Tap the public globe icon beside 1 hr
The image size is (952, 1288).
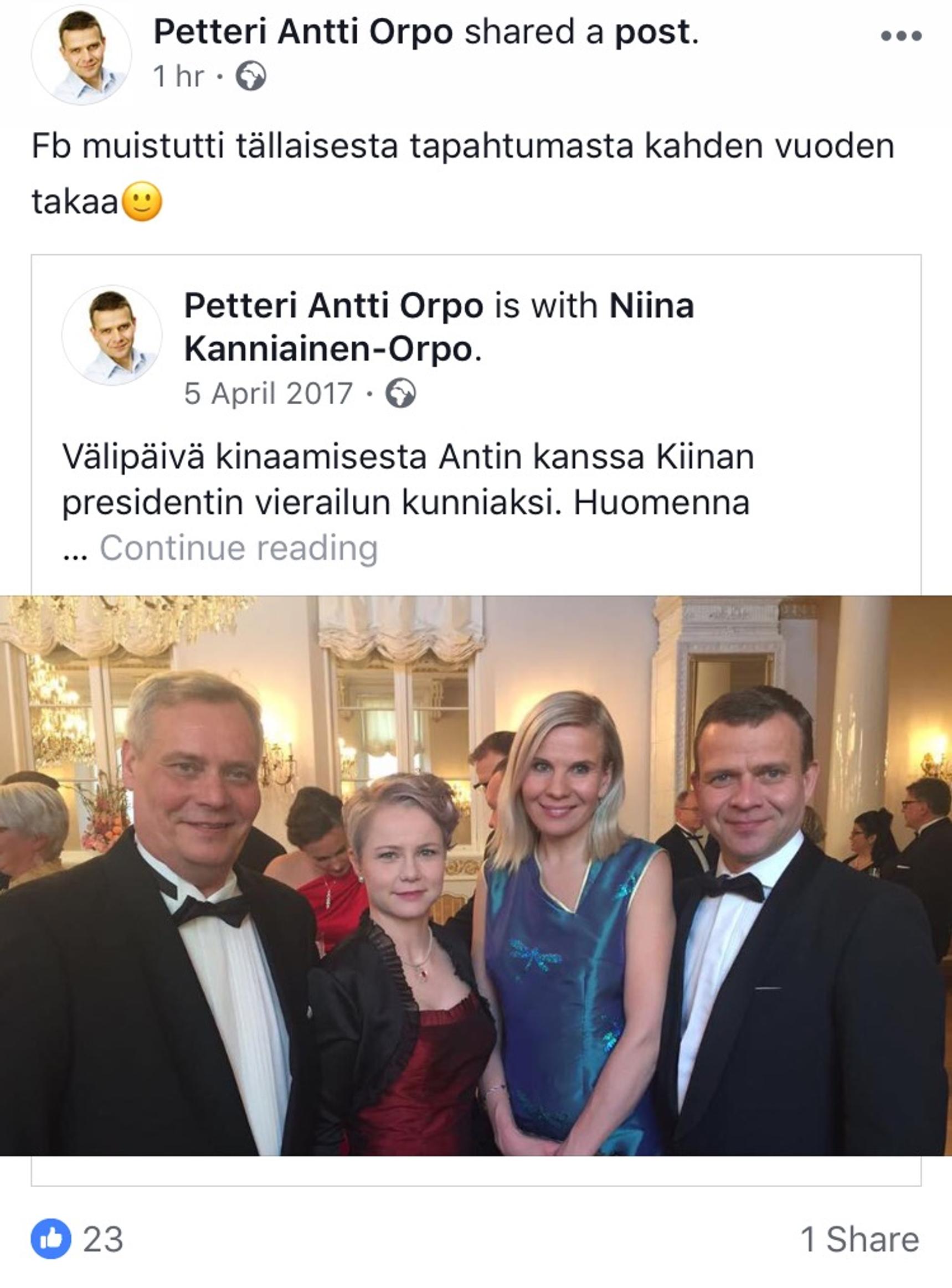coord(251,76)
